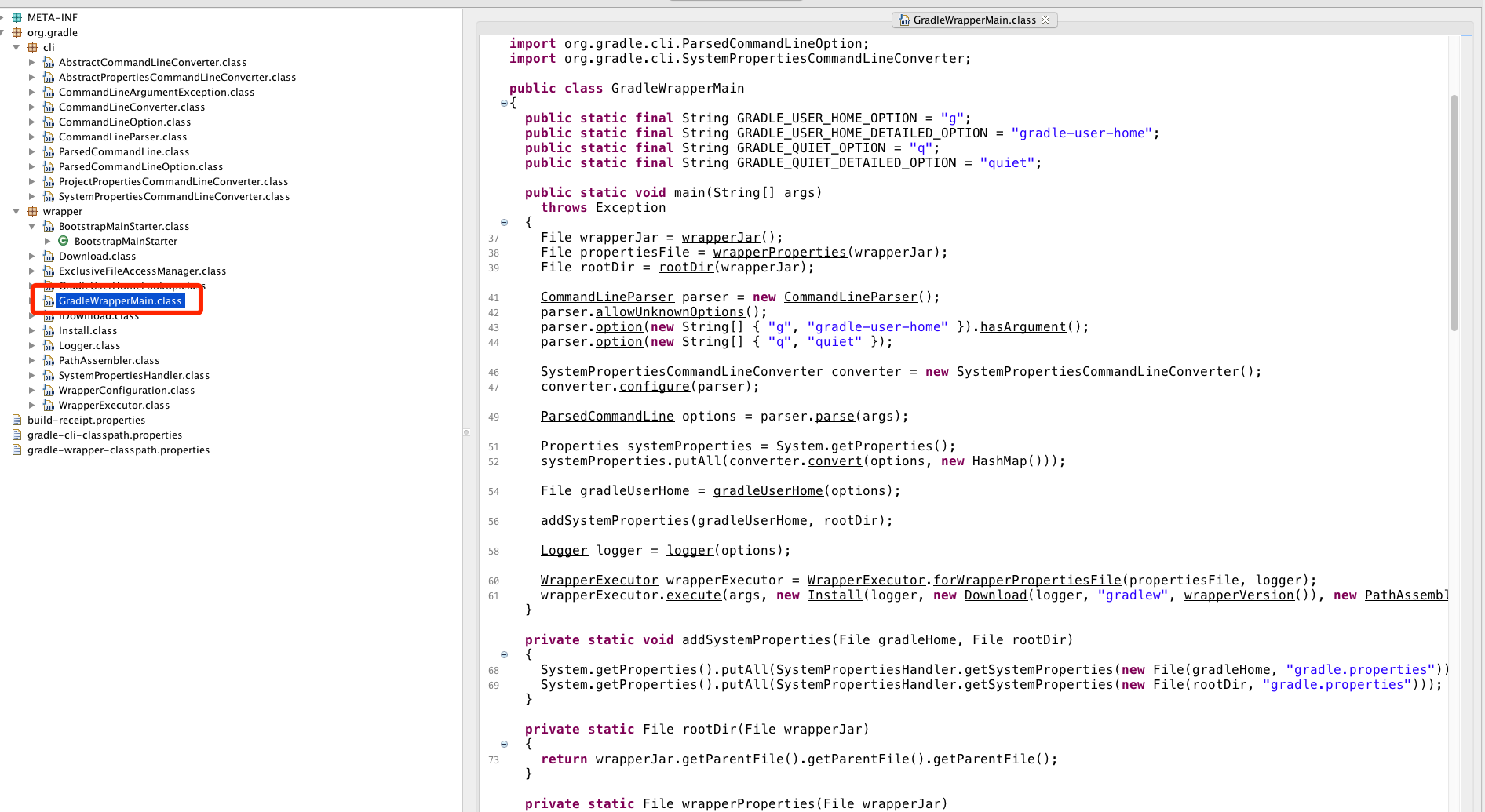This screenshot has height=812, width=1485.
Task: Click the AbstractCommandLineConverter.class file icon
Action: pyautogui.click(x=49, y=62)
